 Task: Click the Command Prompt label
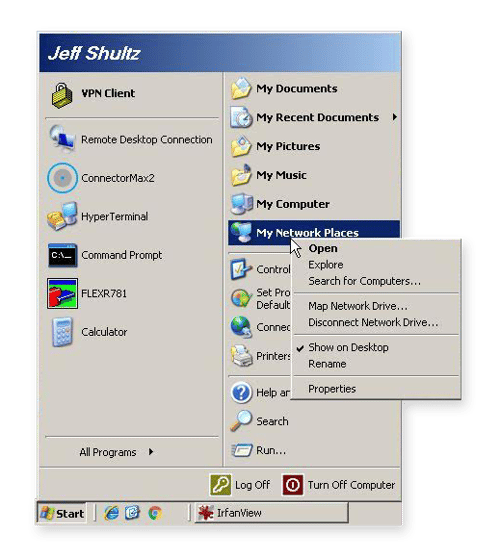pos(122,255)
